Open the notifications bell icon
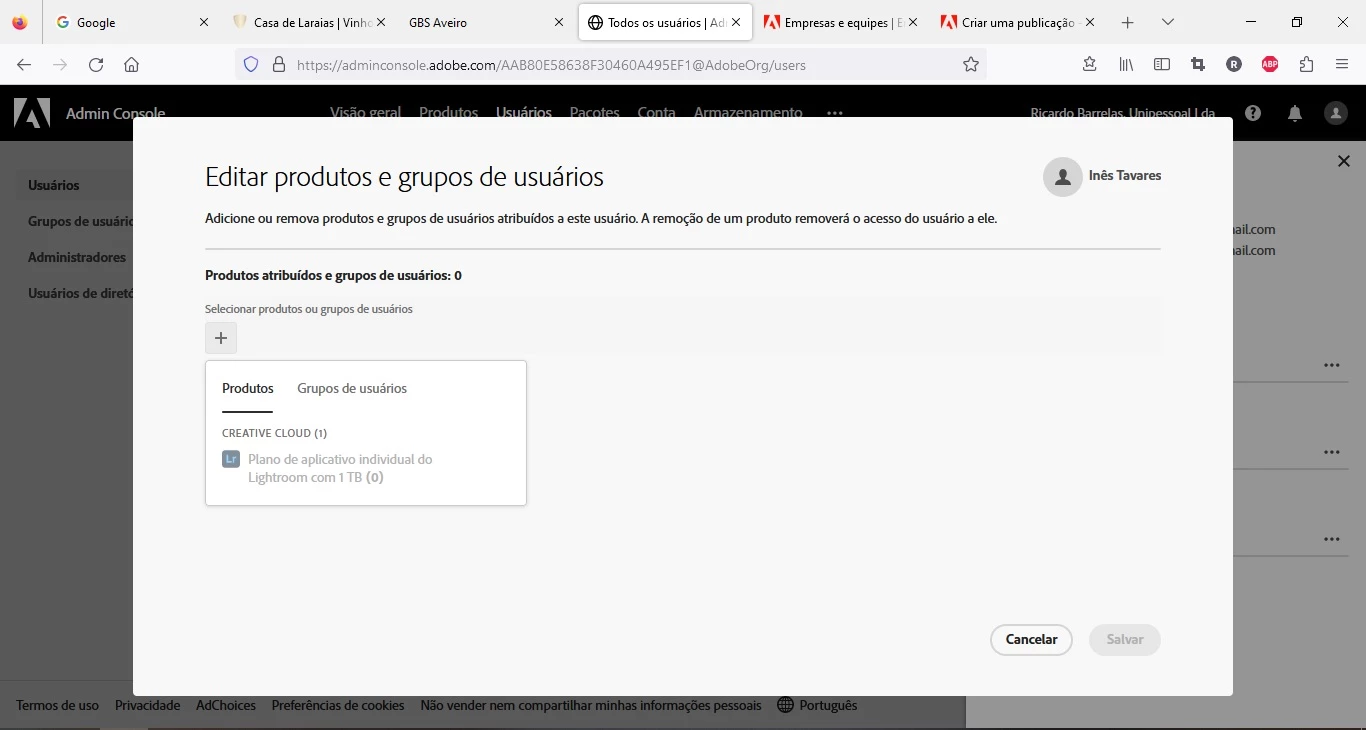1366x730 pixels. (x=1295, y=113)
